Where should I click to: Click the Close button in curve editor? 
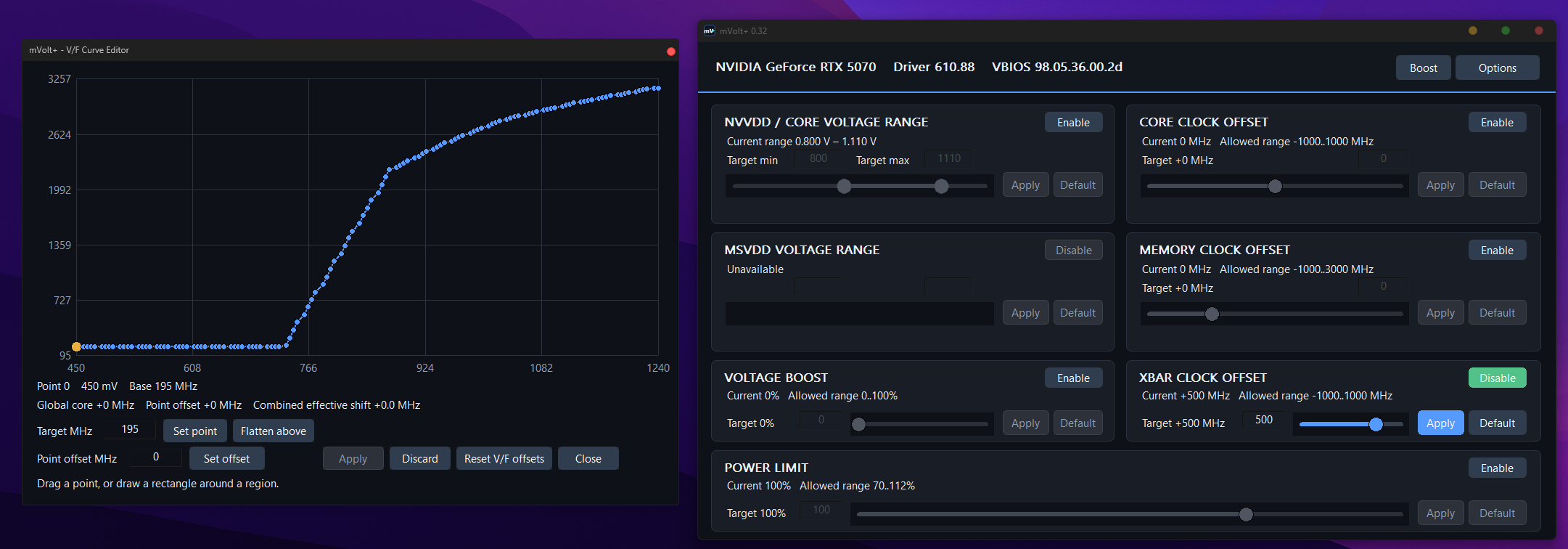coord(588,459)
